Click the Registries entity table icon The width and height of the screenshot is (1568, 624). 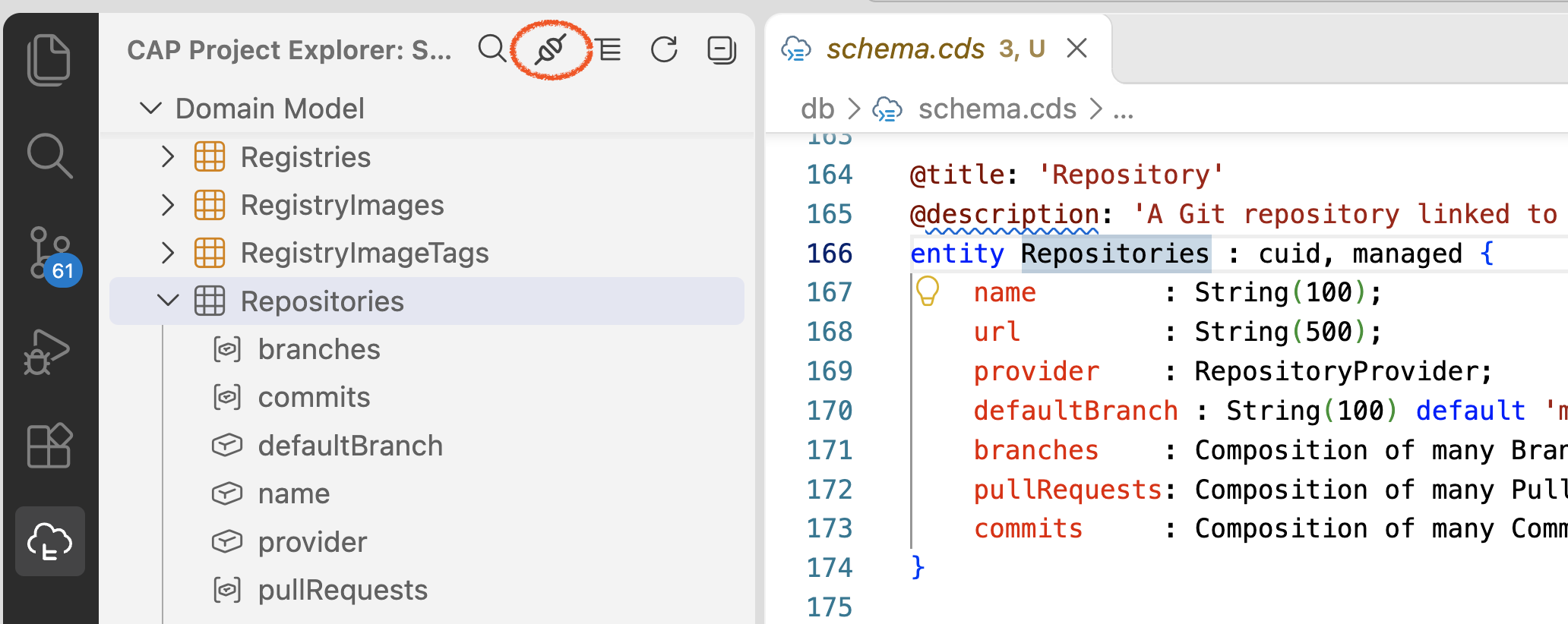pyautogui.click(x=210, y=157)
